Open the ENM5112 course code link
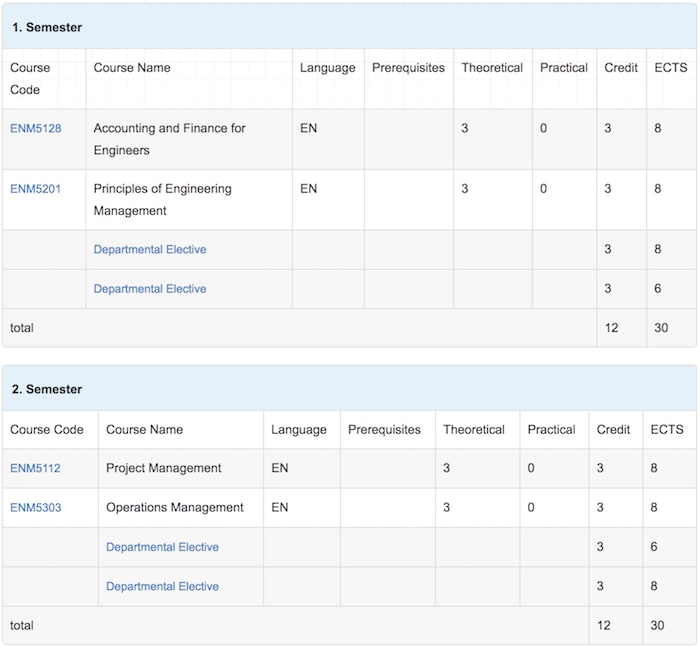Screen dimensions: 700x647 coord(35,468)
